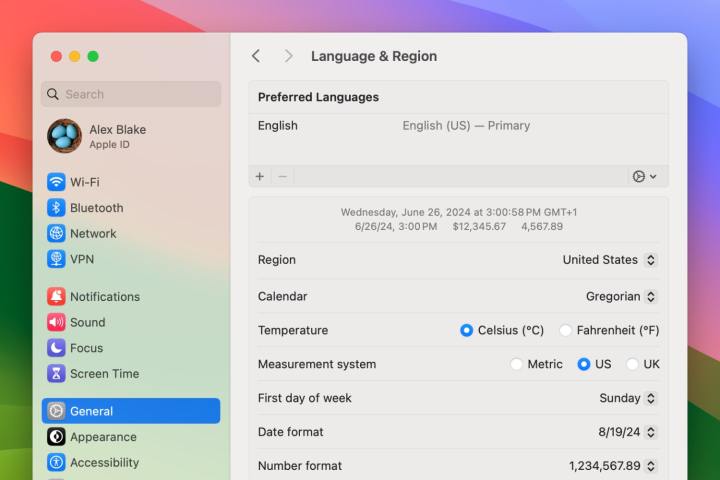This screenshot has height=480, width=720.
Task: Go to Appearance in the sidebar
Action: (x=102, y=437)
